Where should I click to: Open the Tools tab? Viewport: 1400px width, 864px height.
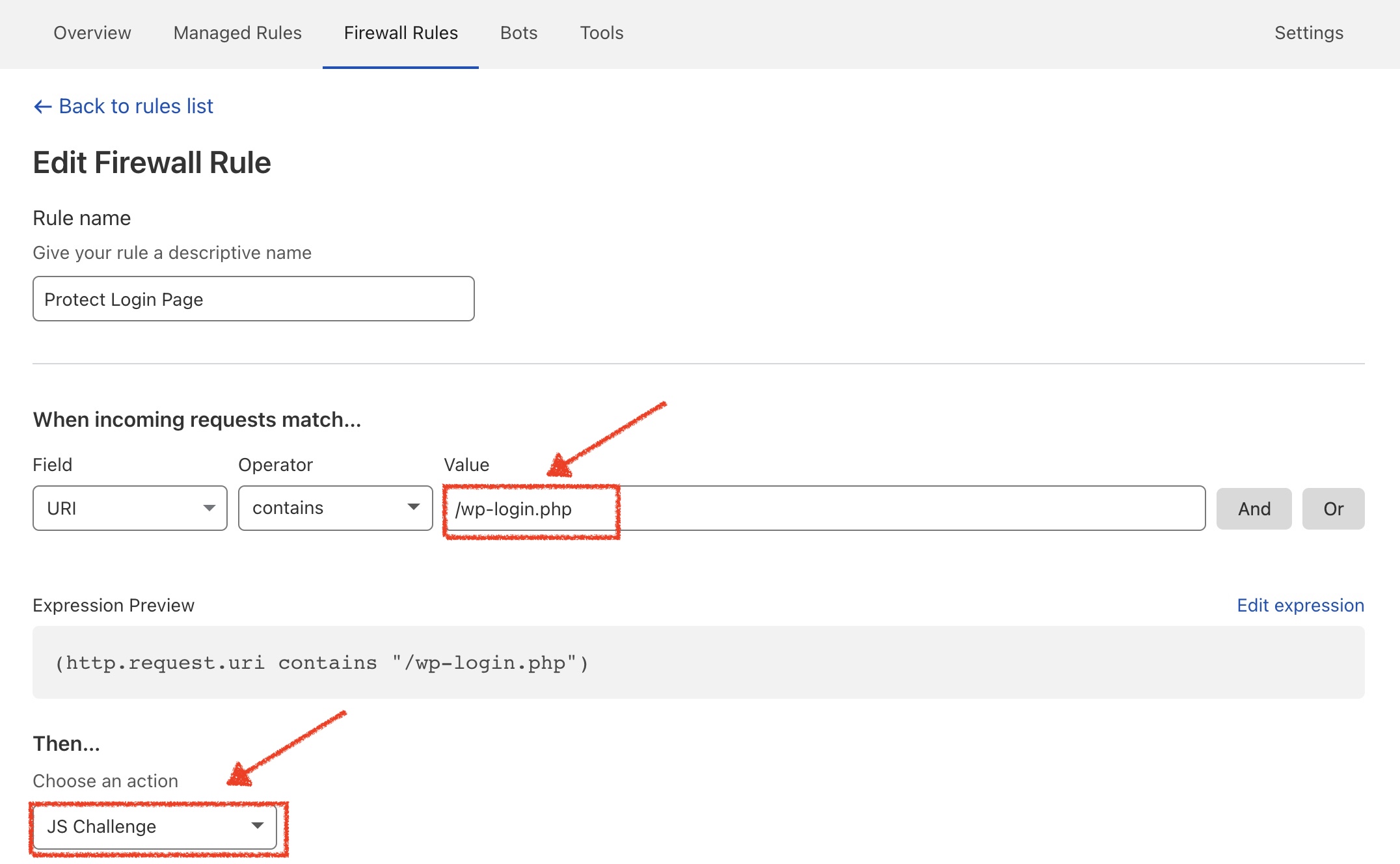(x=601, y=33)
